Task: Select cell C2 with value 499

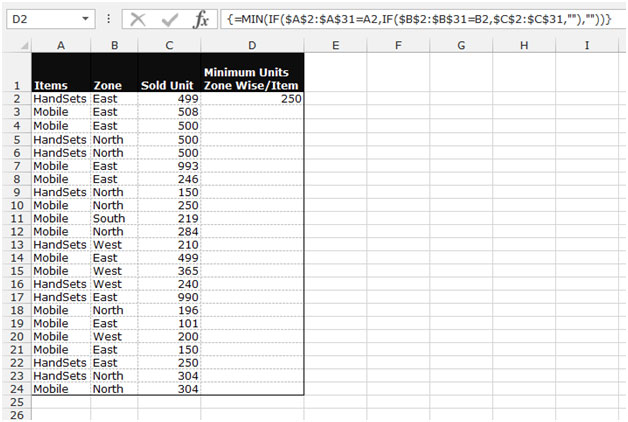Action: pyautogui.click(x=169, y=99)
